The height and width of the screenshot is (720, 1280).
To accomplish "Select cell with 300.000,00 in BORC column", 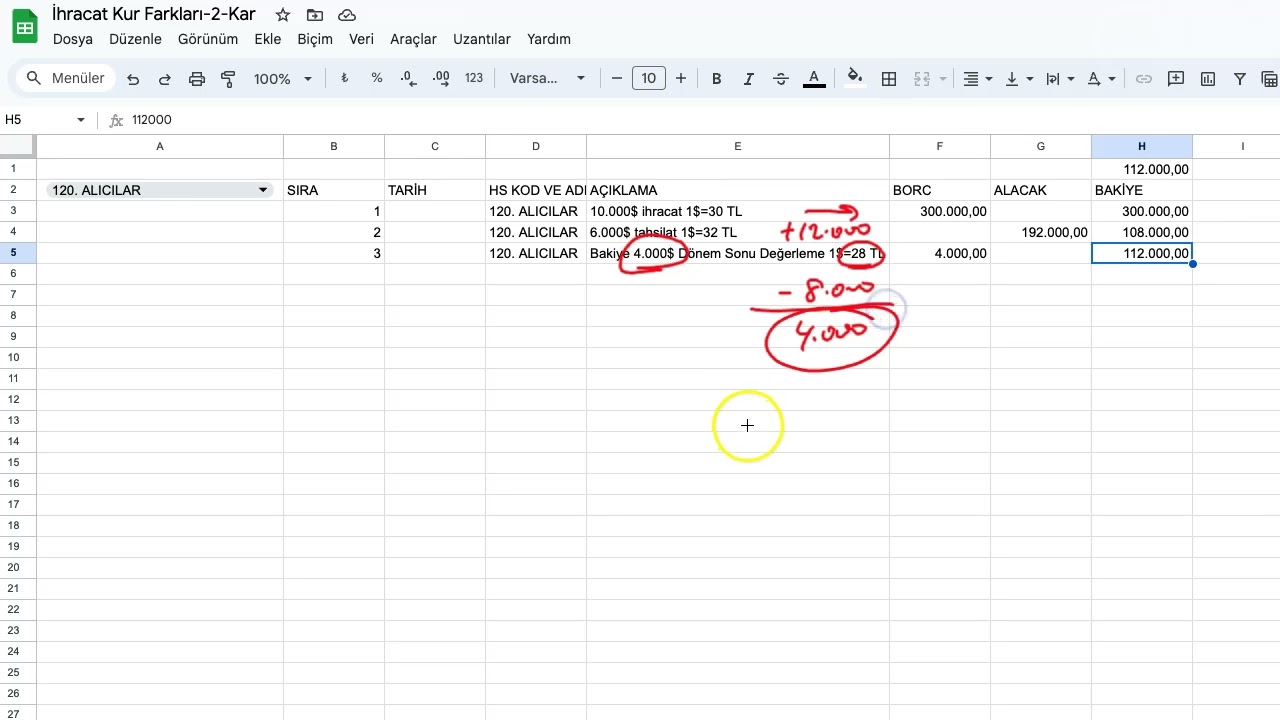I will click(940, 211).
